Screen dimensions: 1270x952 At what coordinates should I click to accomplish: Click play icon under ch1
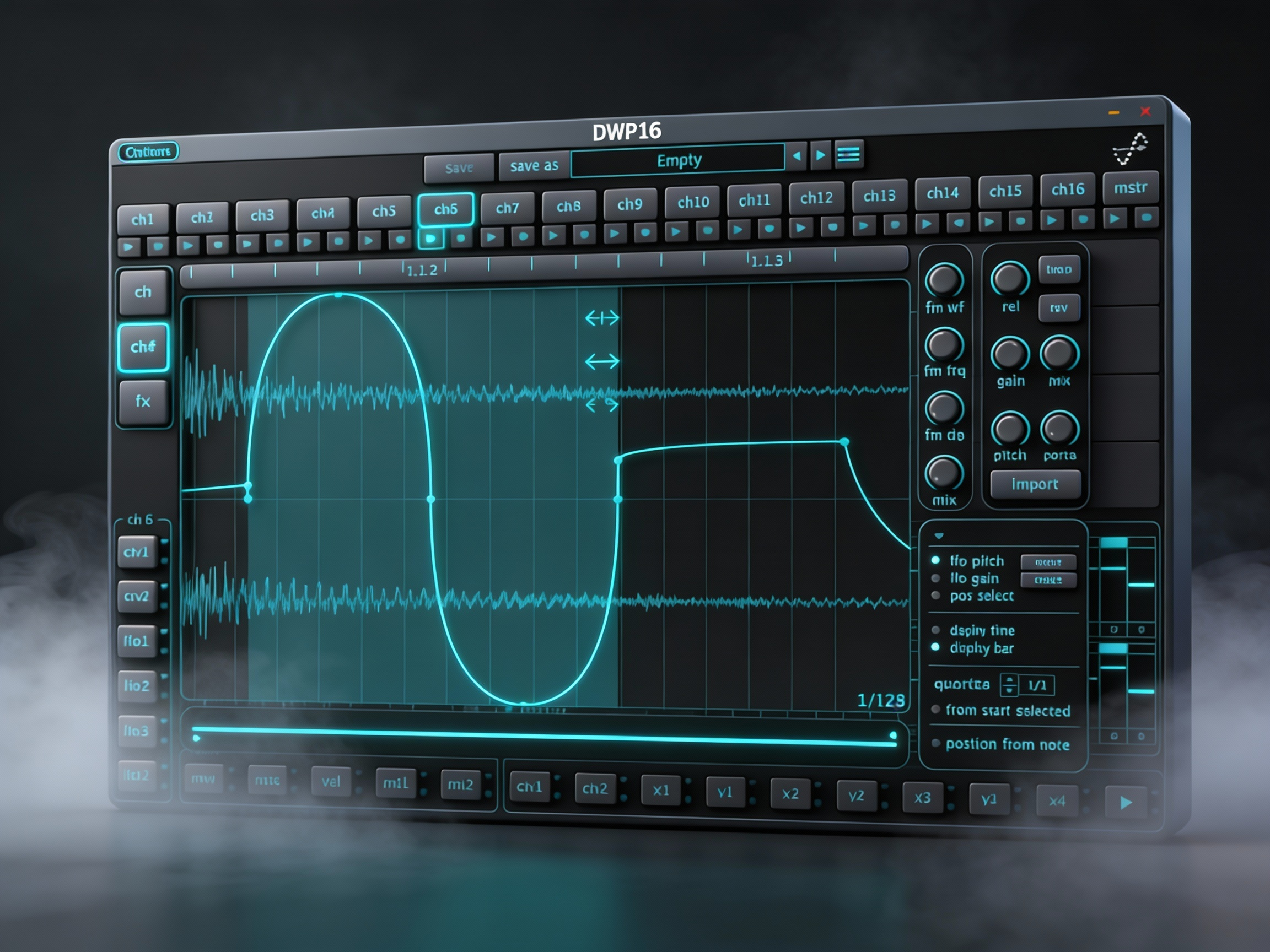pos(128,247)
